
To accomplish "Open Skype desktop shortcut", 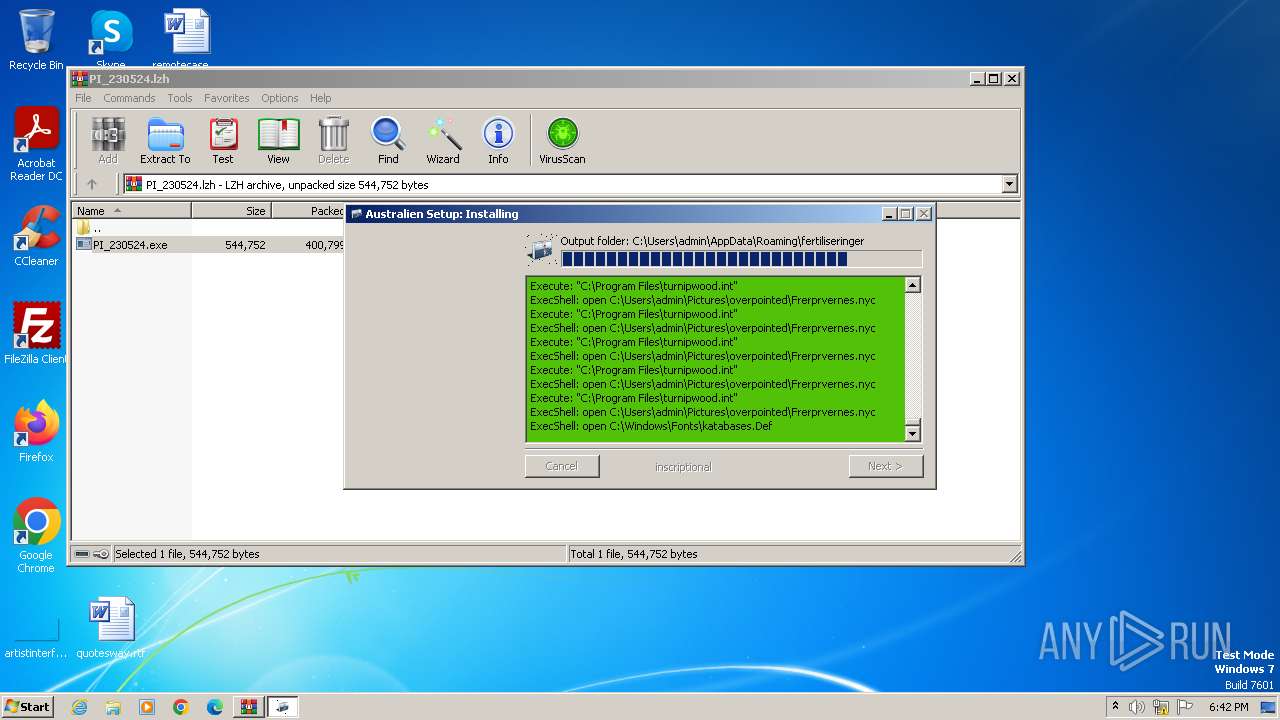I will (x=110, y=40).
